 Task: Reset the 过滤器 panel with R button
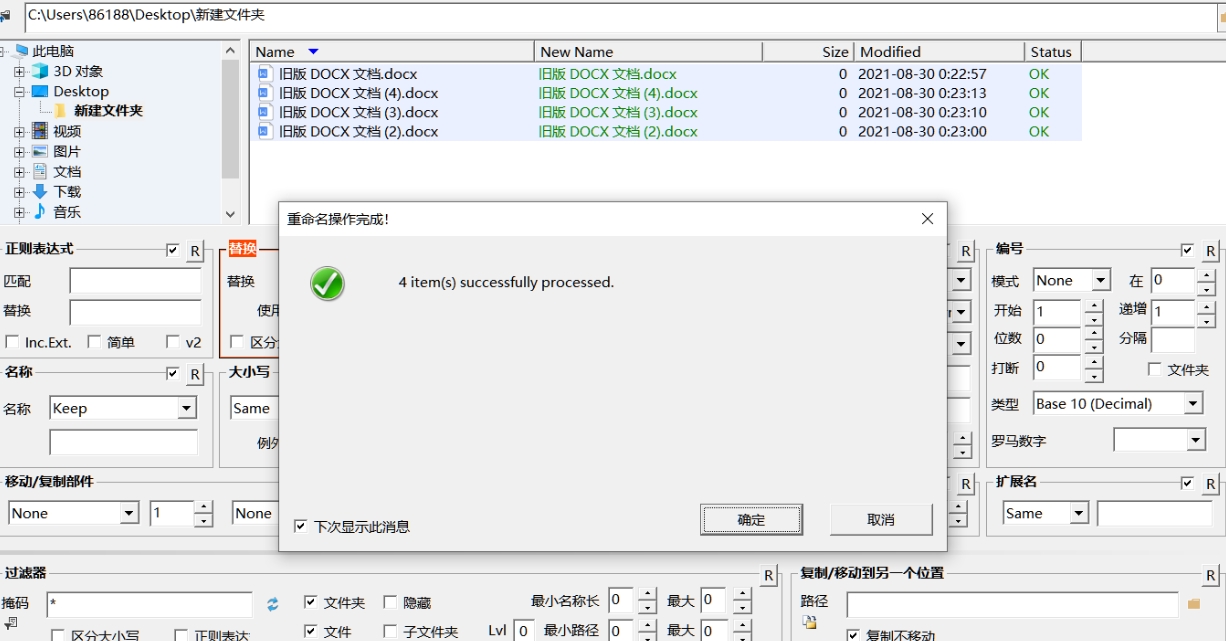coord(769,575)
